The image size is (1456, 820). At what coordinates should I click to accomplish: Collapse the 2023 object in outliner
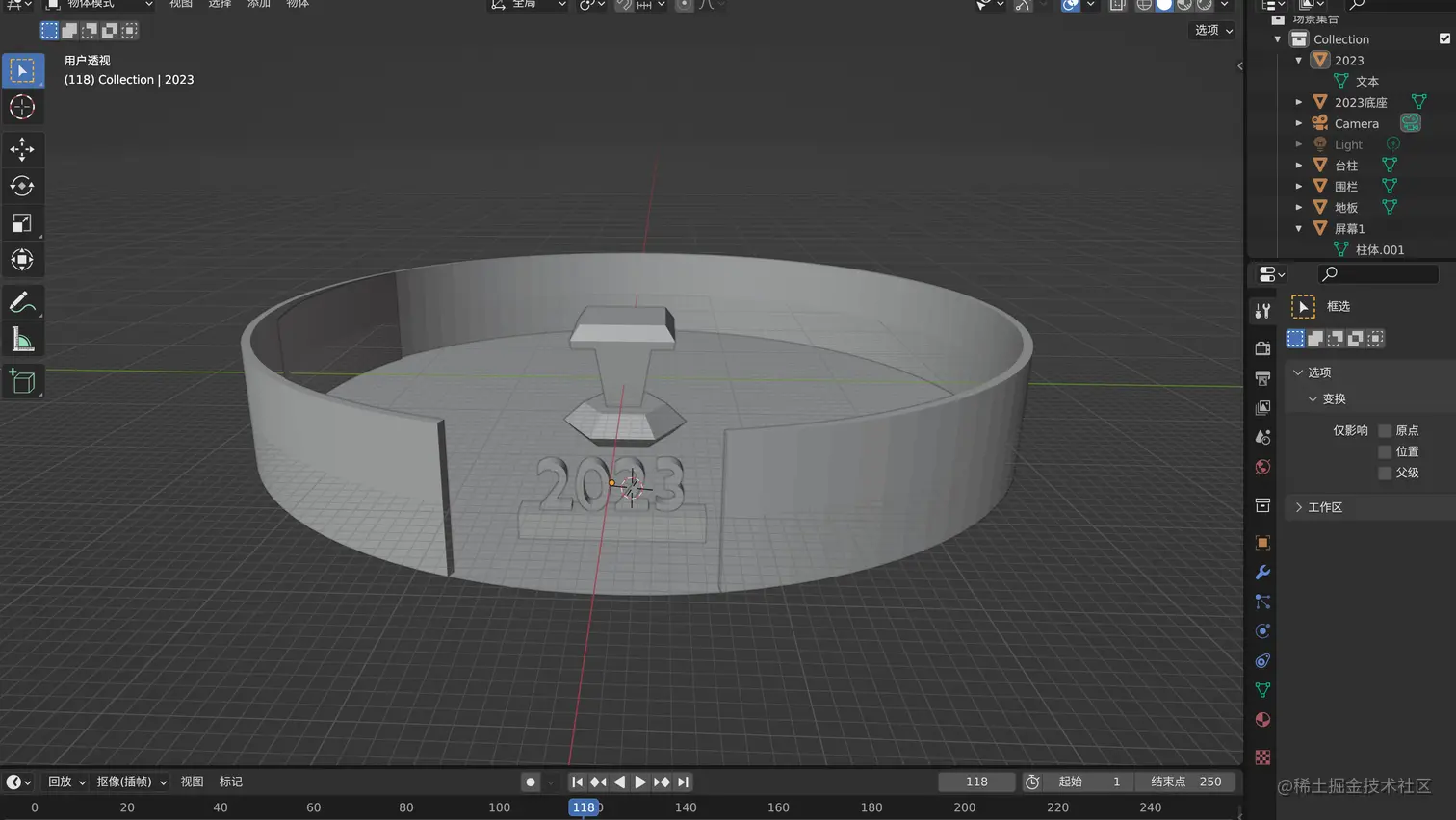pos(1299,60)
